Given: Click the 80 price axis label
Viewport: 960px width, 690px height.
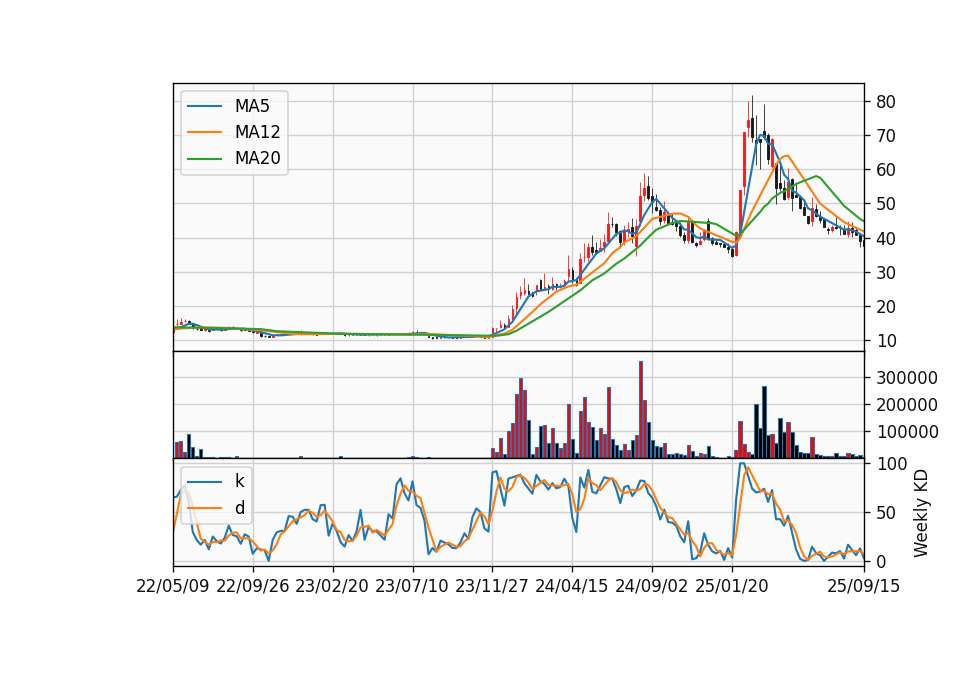Looking at the screenshot, I should click(x=886, y=102).
